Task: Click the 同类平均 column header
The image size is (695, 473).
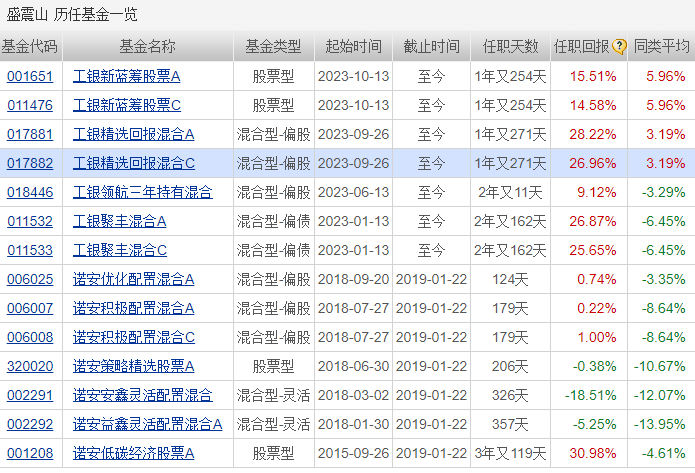Action: pos(661,46)
